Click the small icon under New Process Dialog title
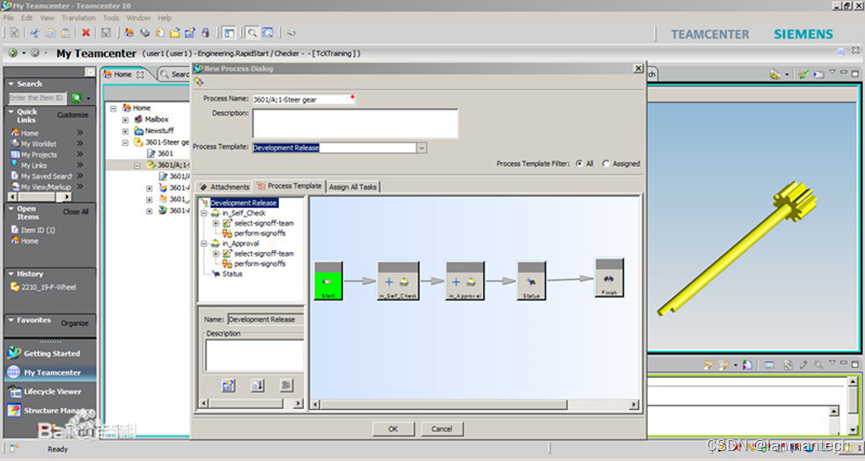 (x=199, y=82)
